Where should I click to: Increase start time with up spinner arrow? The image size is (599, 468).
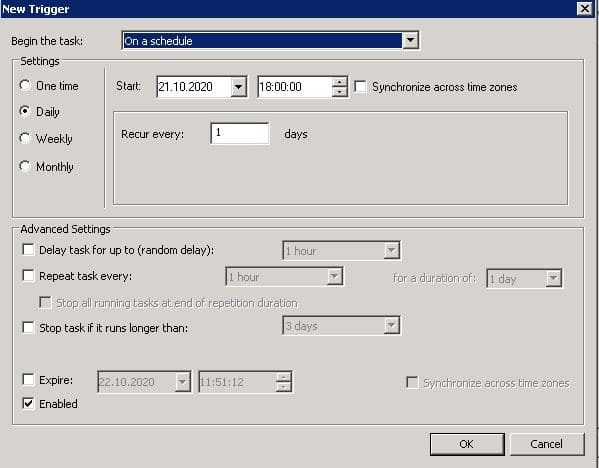[x=339, y=82]
